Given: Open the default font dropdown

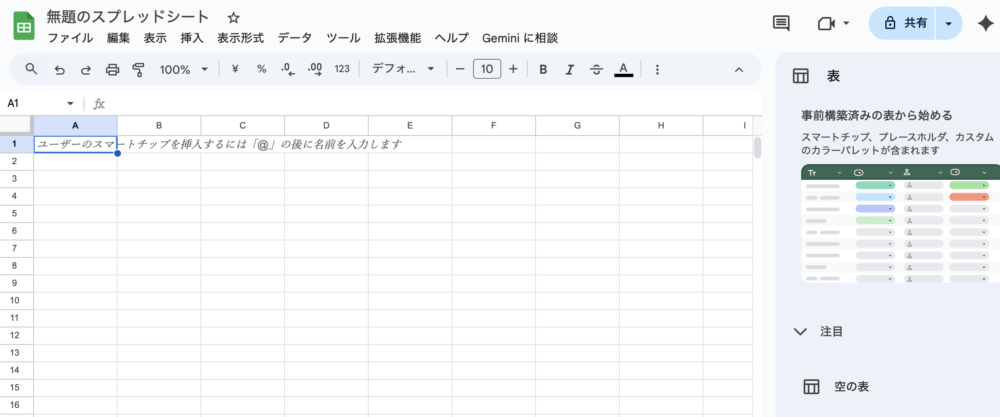Looking at the screenshot, I should [403, 70].
